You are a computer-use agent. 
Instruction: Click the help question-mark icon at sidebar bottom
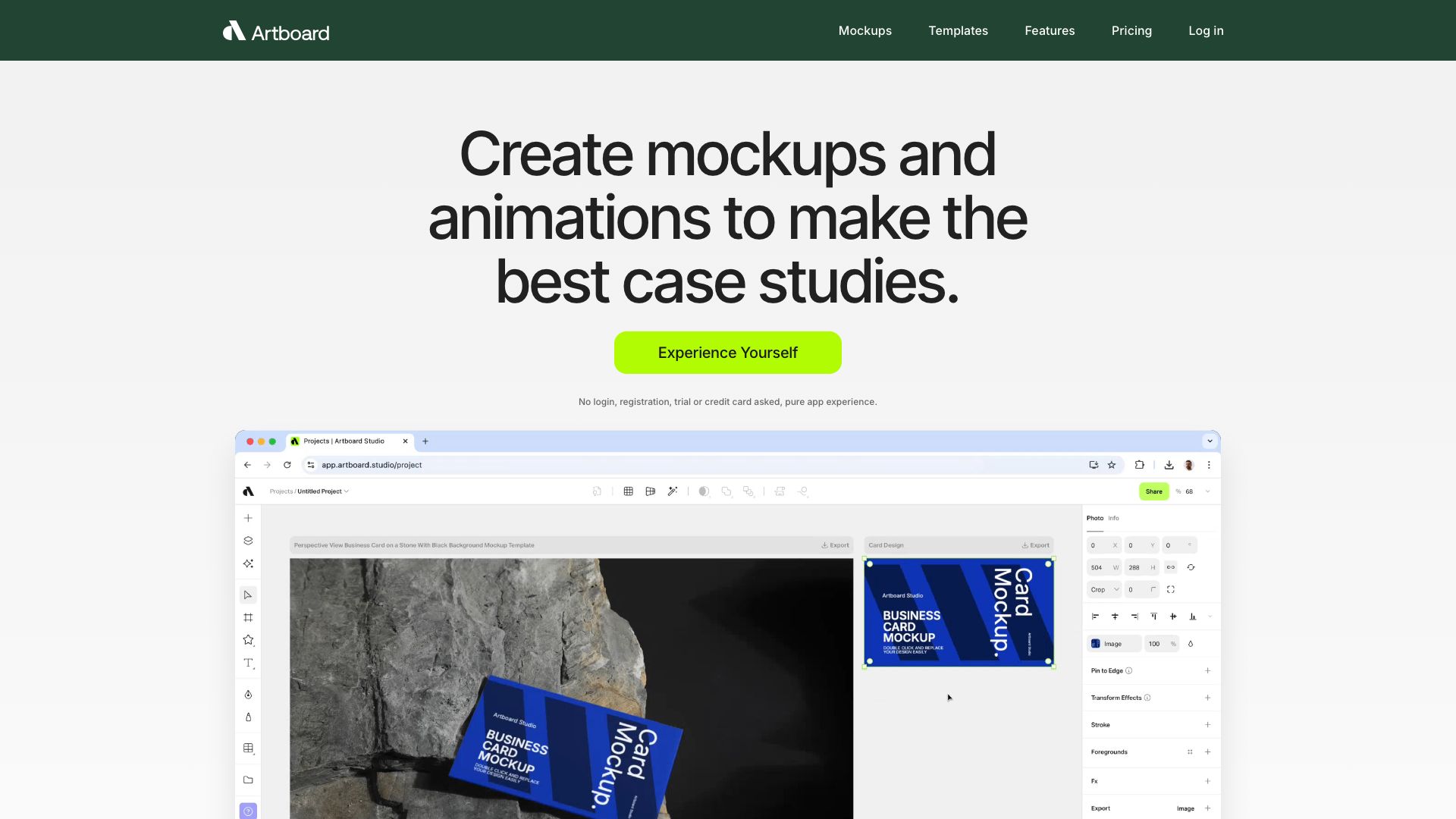click(x=248, y=811)
